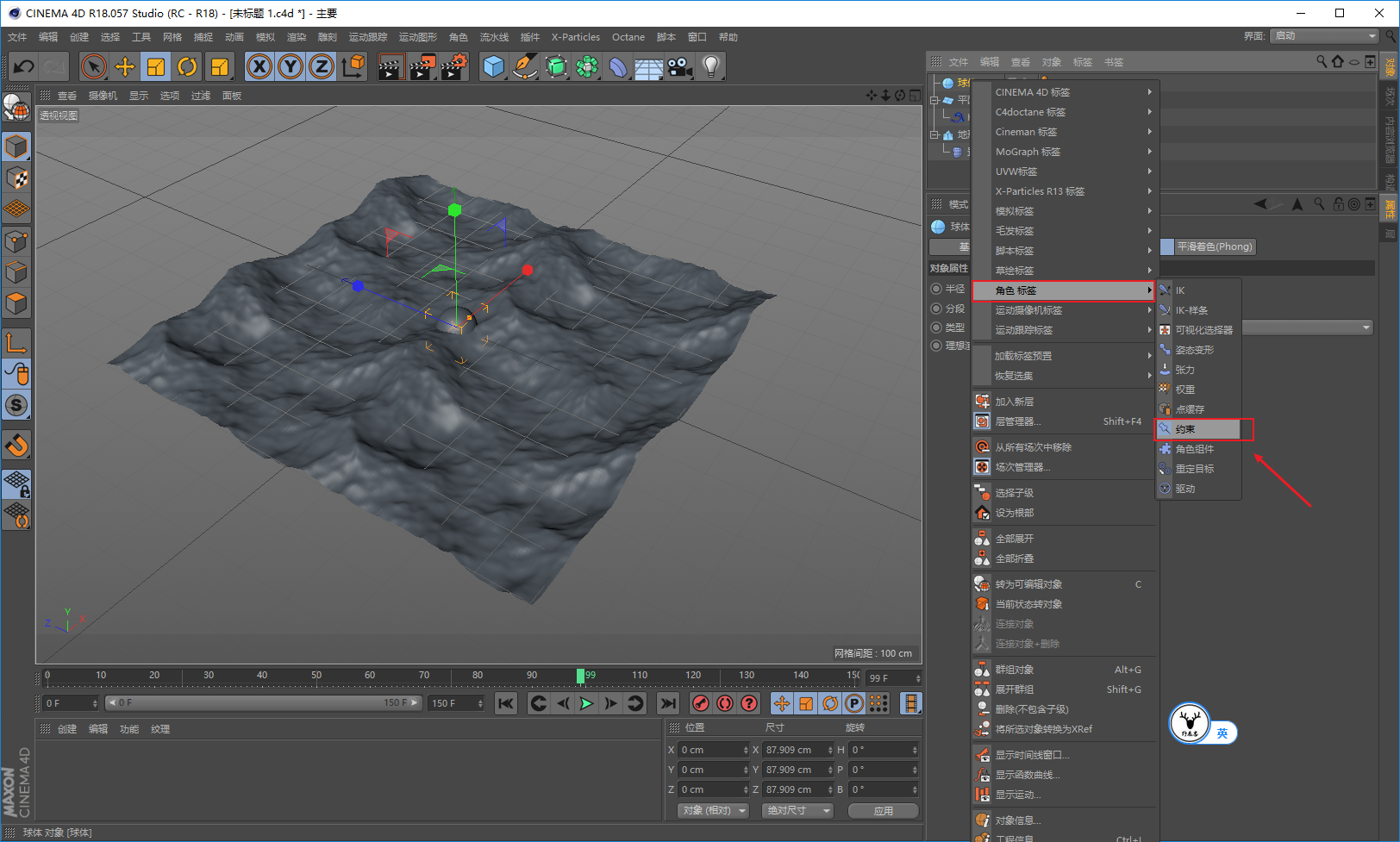Add a camera object
This screenshot has width=1400, height=842.
pyautogui.click(x=680, y=66)
